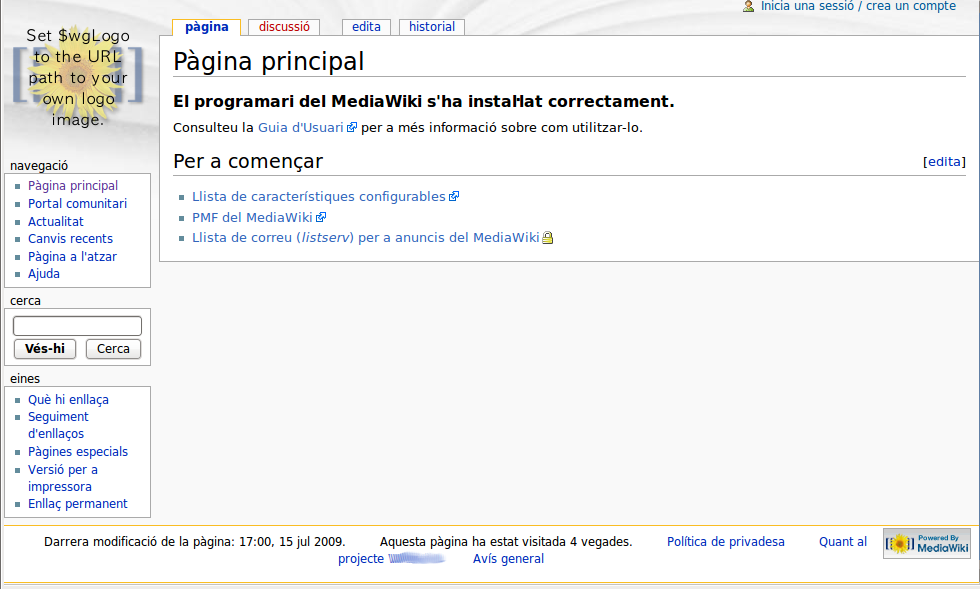The width and height of the screenshot is (980, 589).
Task: Click the Inicia una sessió / crea un compte link
Action: [858, 6]
